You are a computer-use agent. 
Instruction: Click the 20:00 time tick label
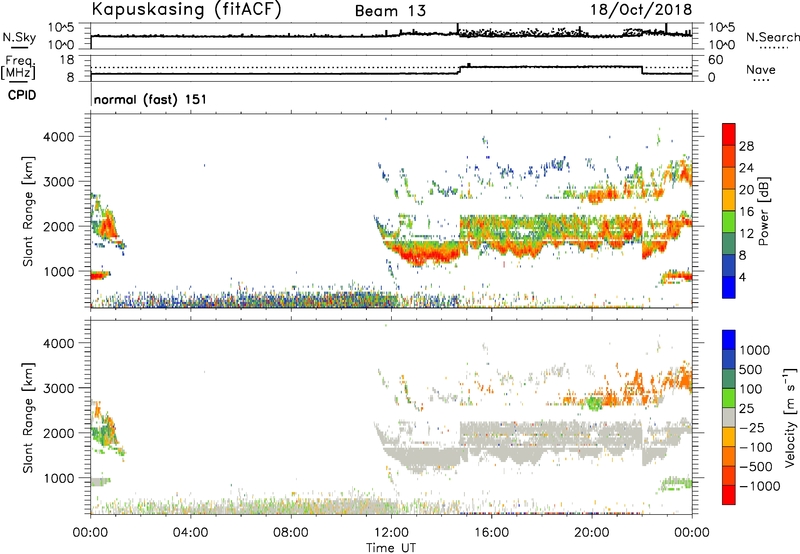point(592,533)
